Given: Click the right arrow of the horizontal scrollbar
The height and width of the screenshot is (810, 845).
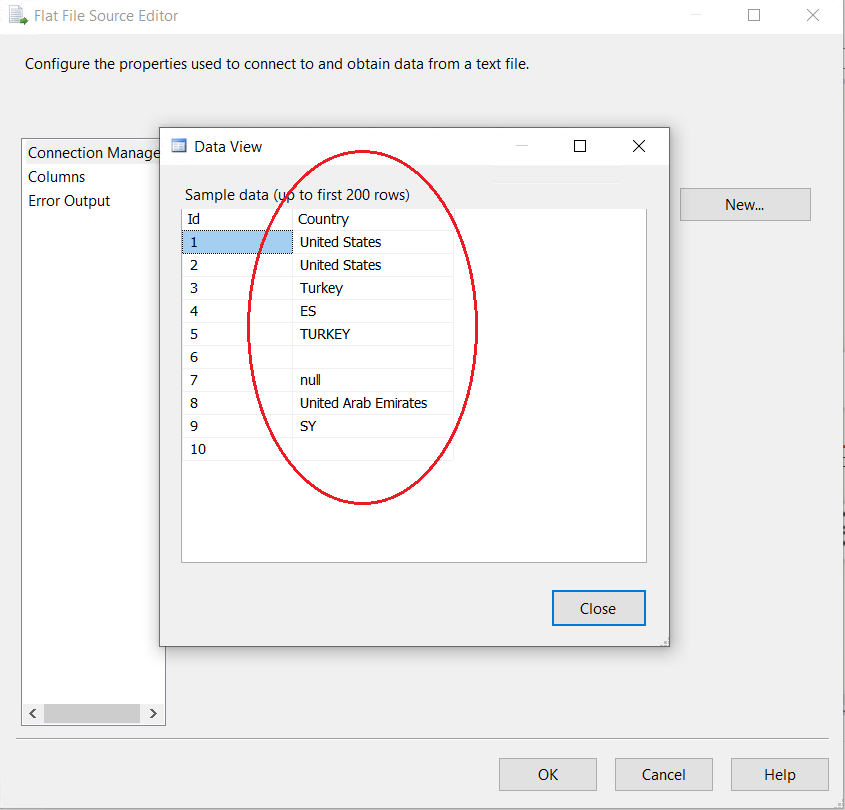Looking at the screenshot, I should [x=153, y=714].
